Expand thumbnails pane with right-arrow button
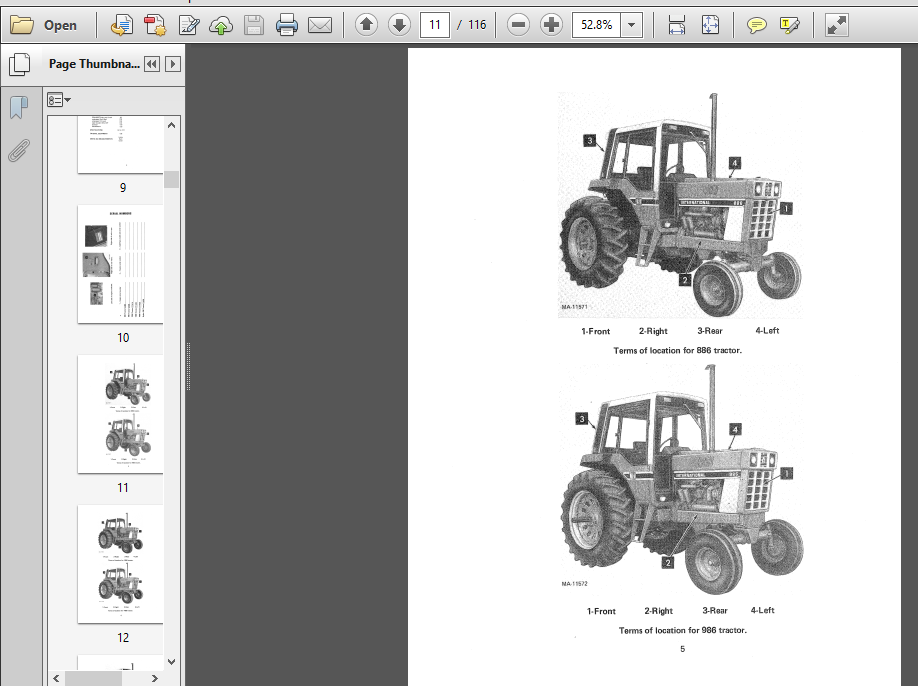Viewport: 918px width, 686px height. click(173, 64)
